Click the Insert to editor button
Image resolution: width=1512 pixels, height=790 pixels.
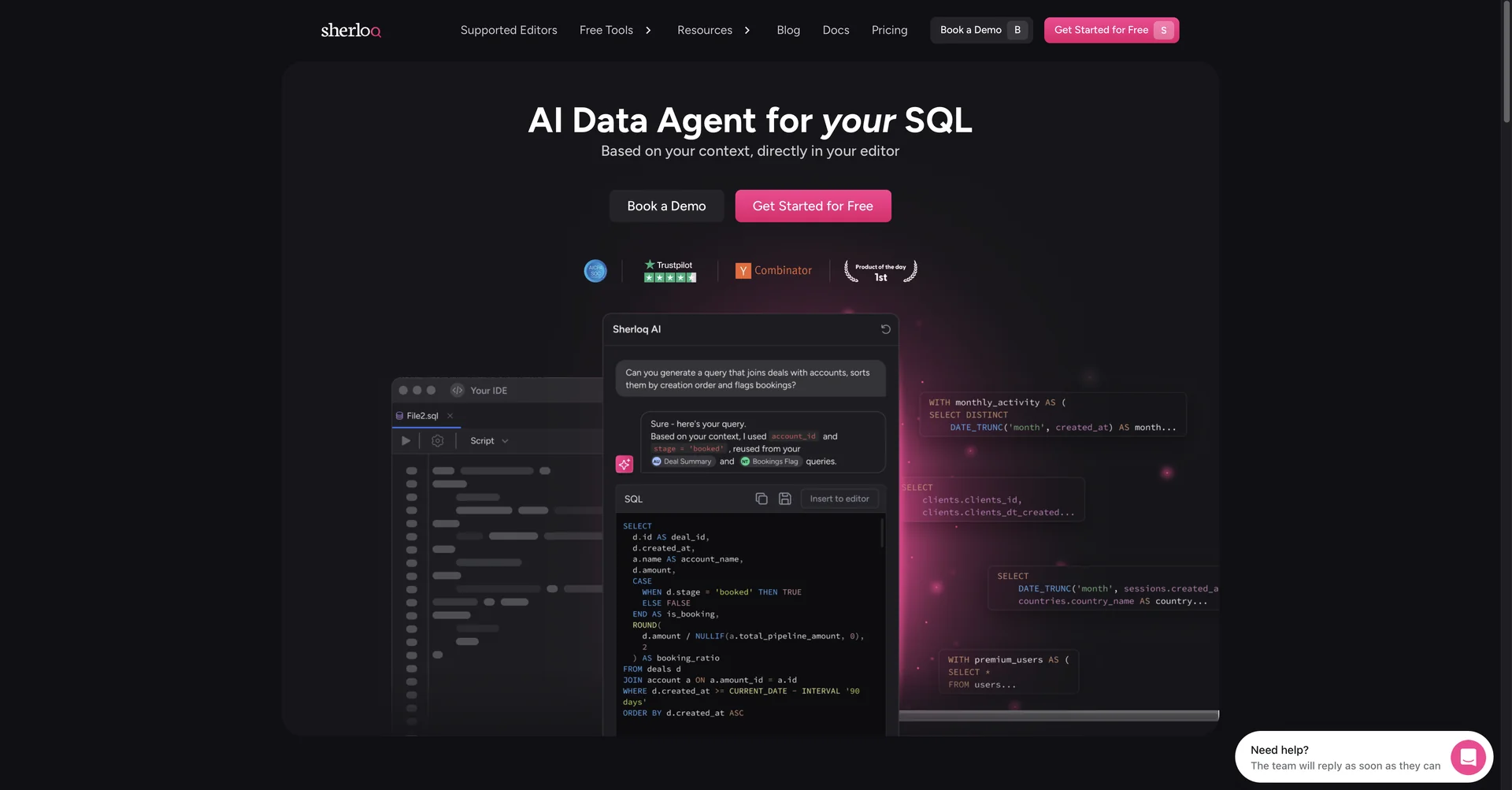(839, 499)
